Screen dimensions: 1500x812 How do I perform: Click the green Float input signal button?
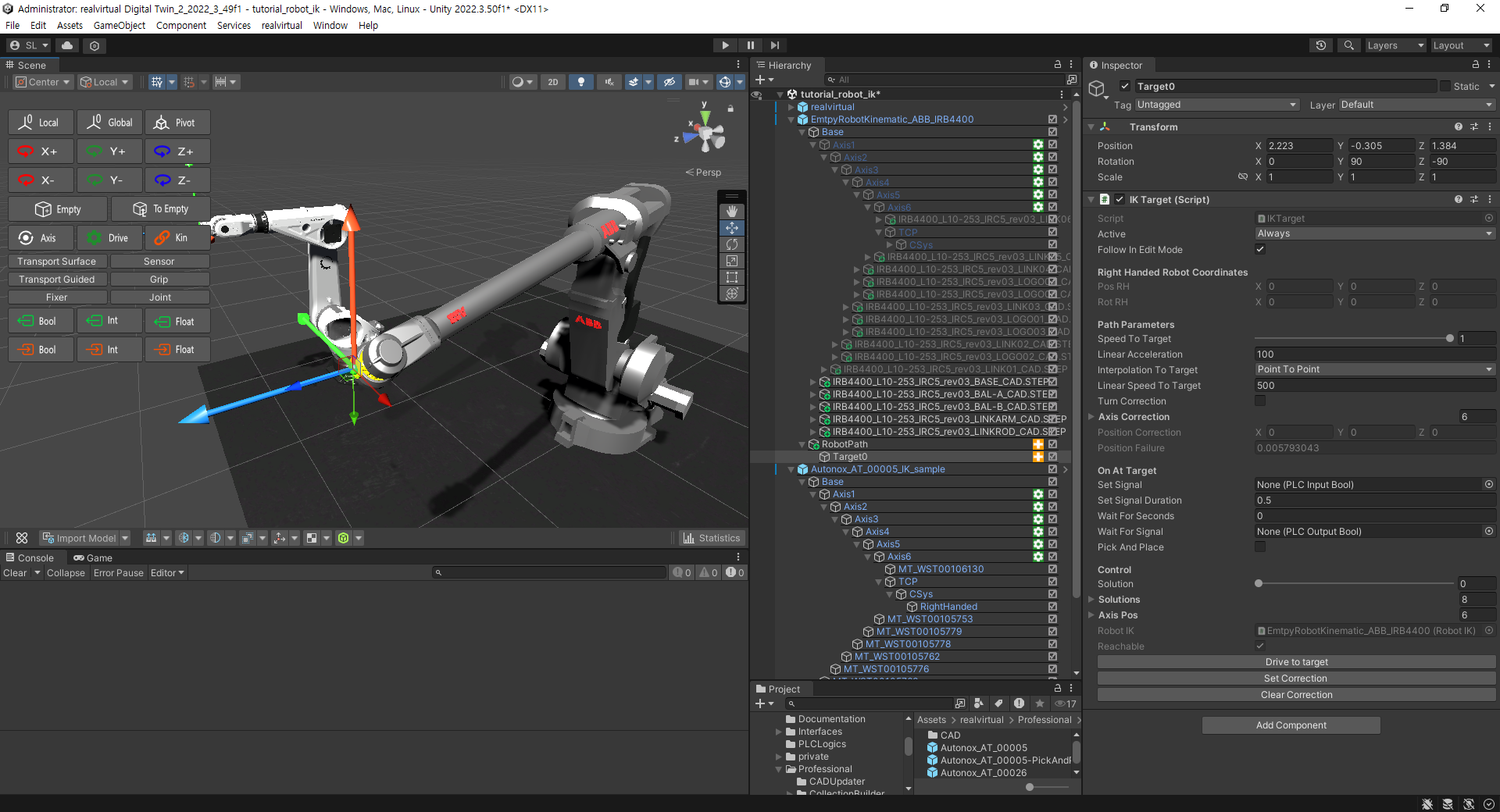pyautogui.click(x=177, y=321)
